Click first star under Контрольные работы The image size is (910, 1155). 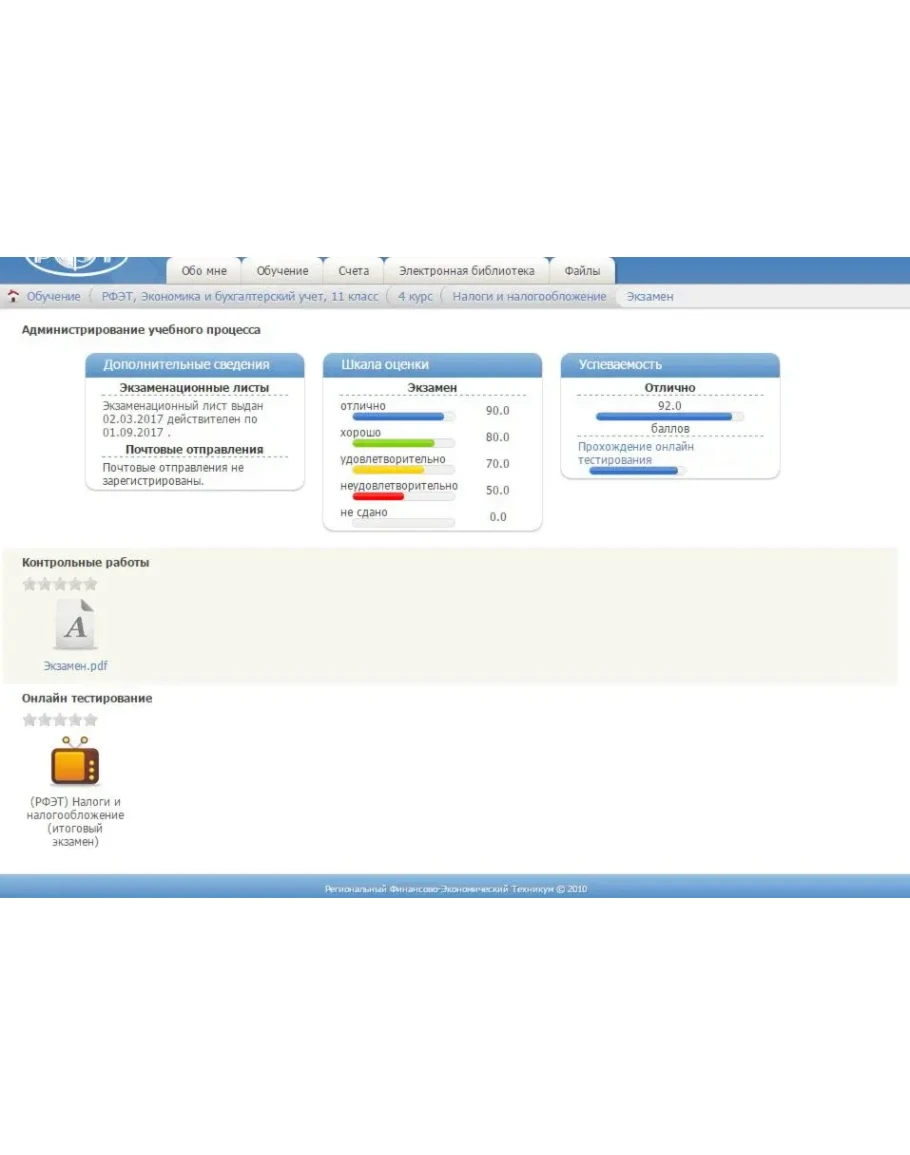click(x=30, y=584)
